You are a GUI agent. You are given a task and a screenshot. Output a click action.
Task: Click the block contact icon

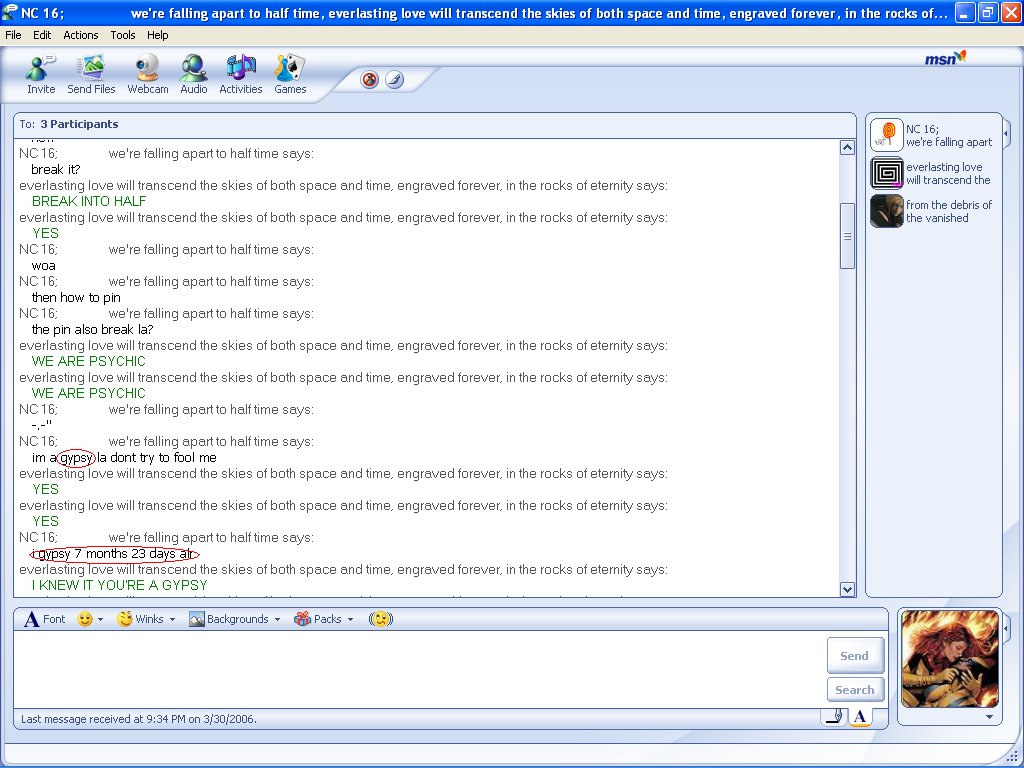tap(370, 80)
